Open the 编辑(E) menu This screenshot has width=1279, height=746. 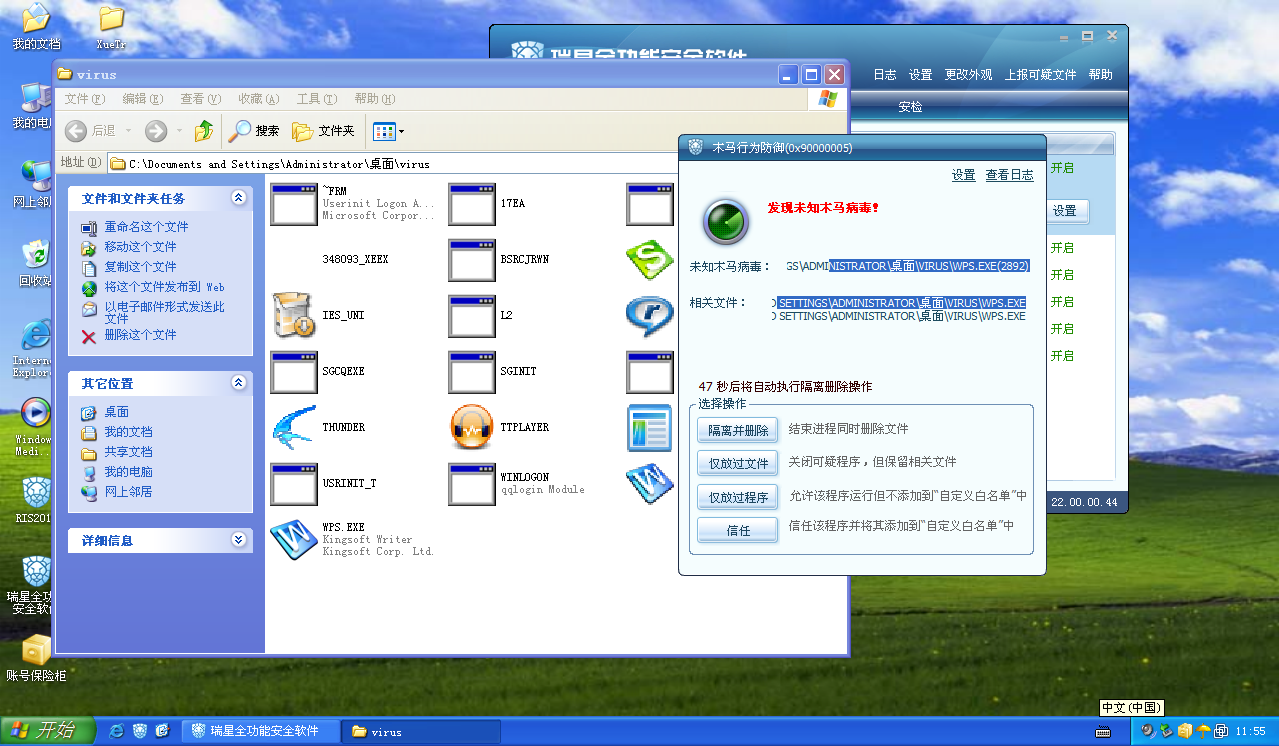(142, 99)
